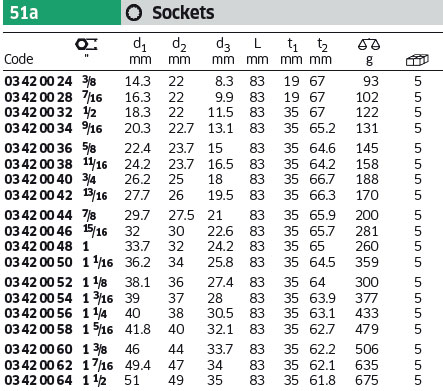Click weight value 506
The image size is (443, 391).
click(367, 349)
